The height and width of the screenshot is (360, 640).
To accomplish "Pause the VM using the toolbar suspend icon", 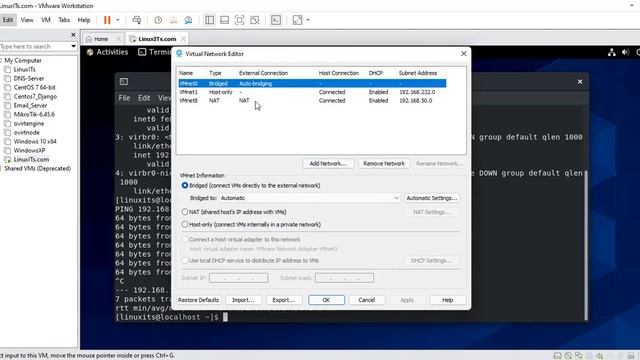I will pyautogui.click(x=107, y=20).
